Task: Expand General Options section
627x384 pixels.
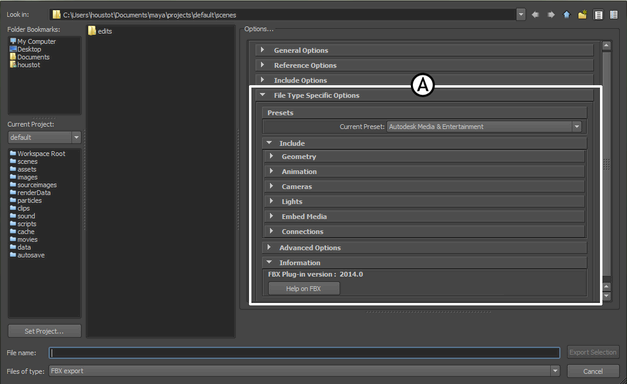Action: coord(424,50)
